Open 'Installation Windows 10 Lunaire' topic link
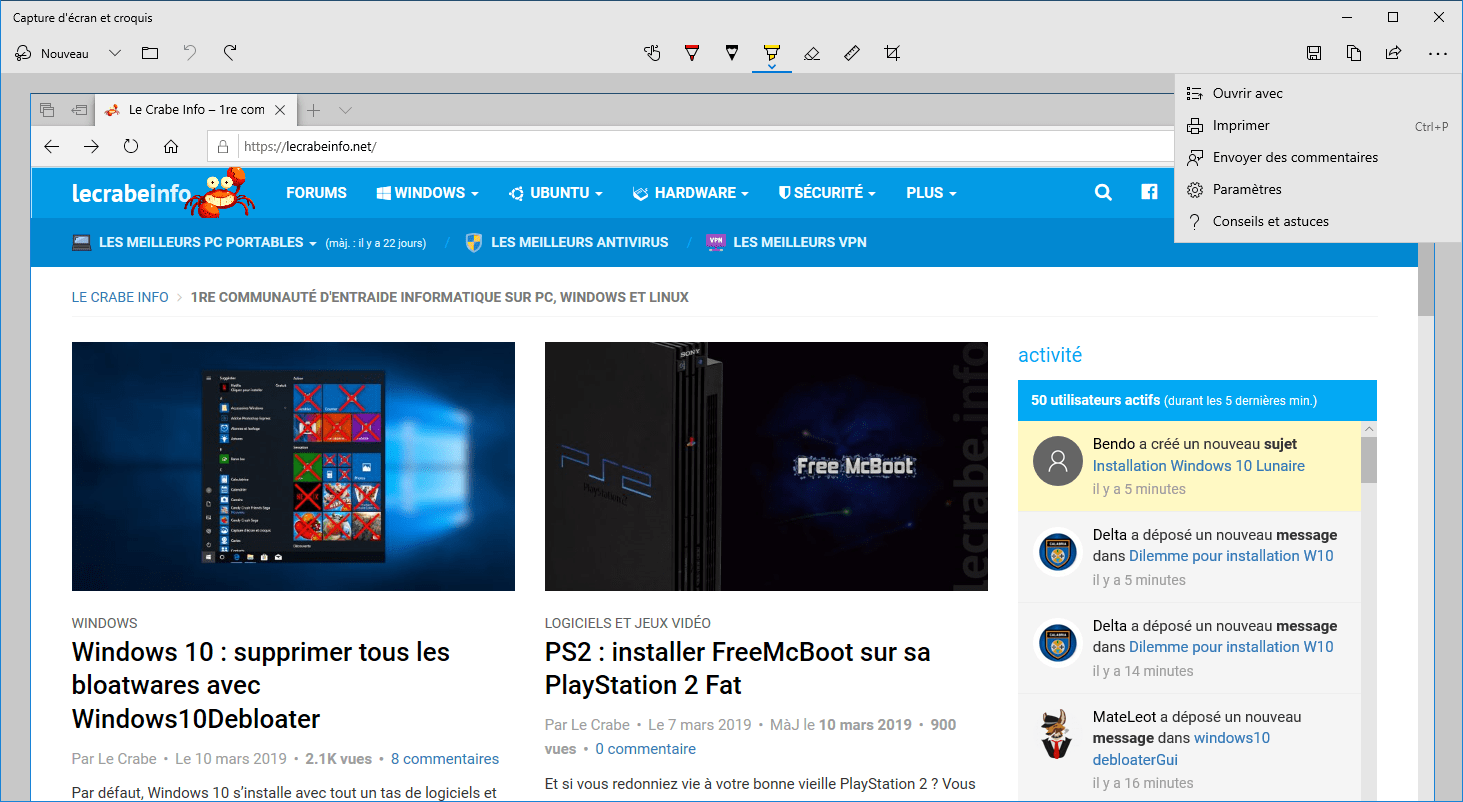1463x802 pixels. coord(1198,466)
